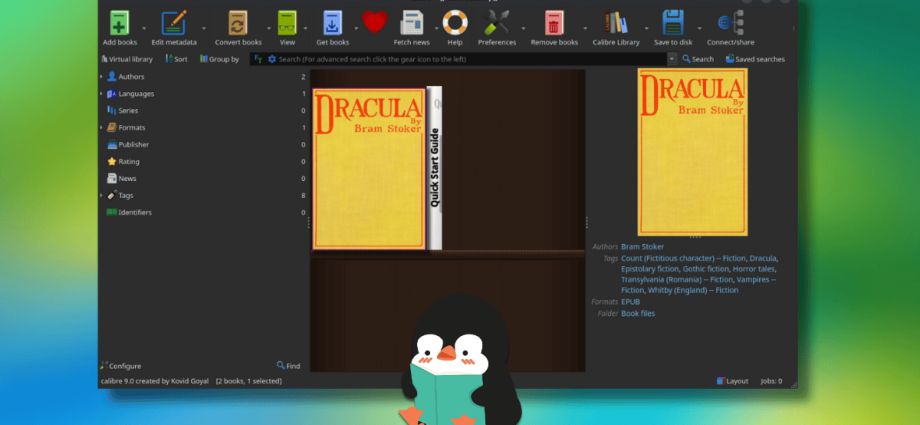Expand the Authors category

tap(102, 76)
